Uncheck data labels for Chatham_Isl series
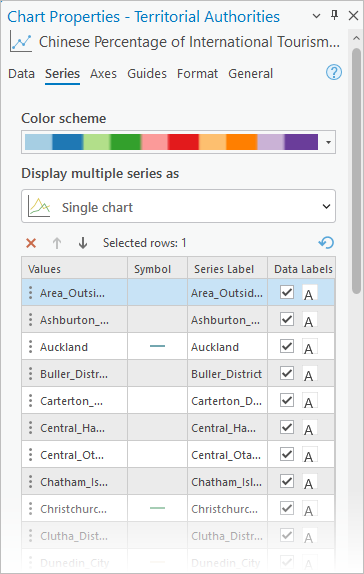 (287, 481)
